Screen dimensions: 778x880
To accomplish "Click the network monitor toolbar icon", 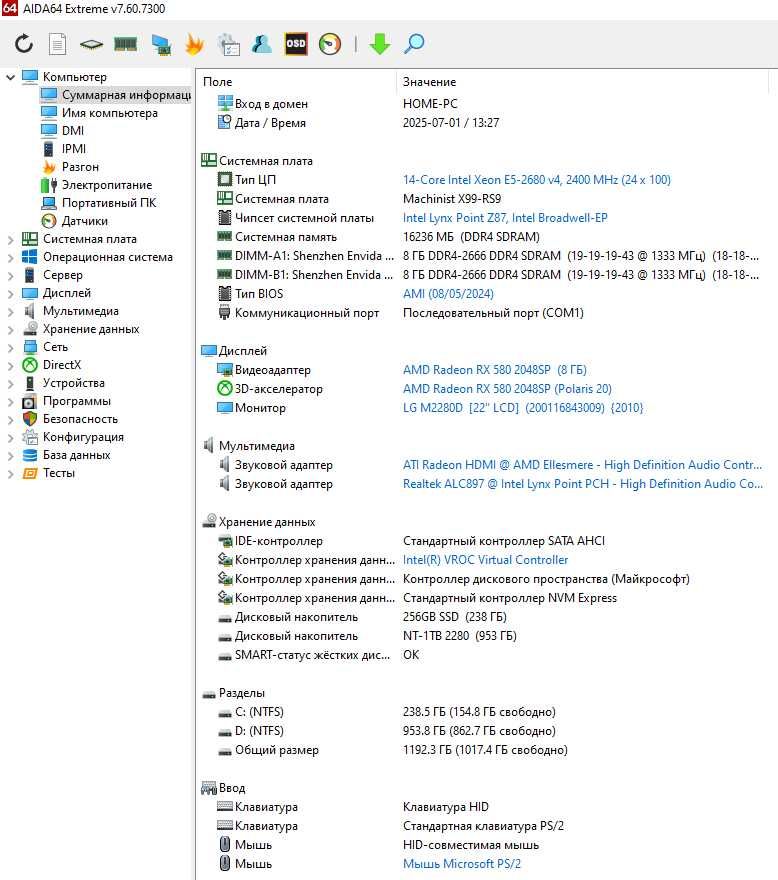I will tap(161, 44).
